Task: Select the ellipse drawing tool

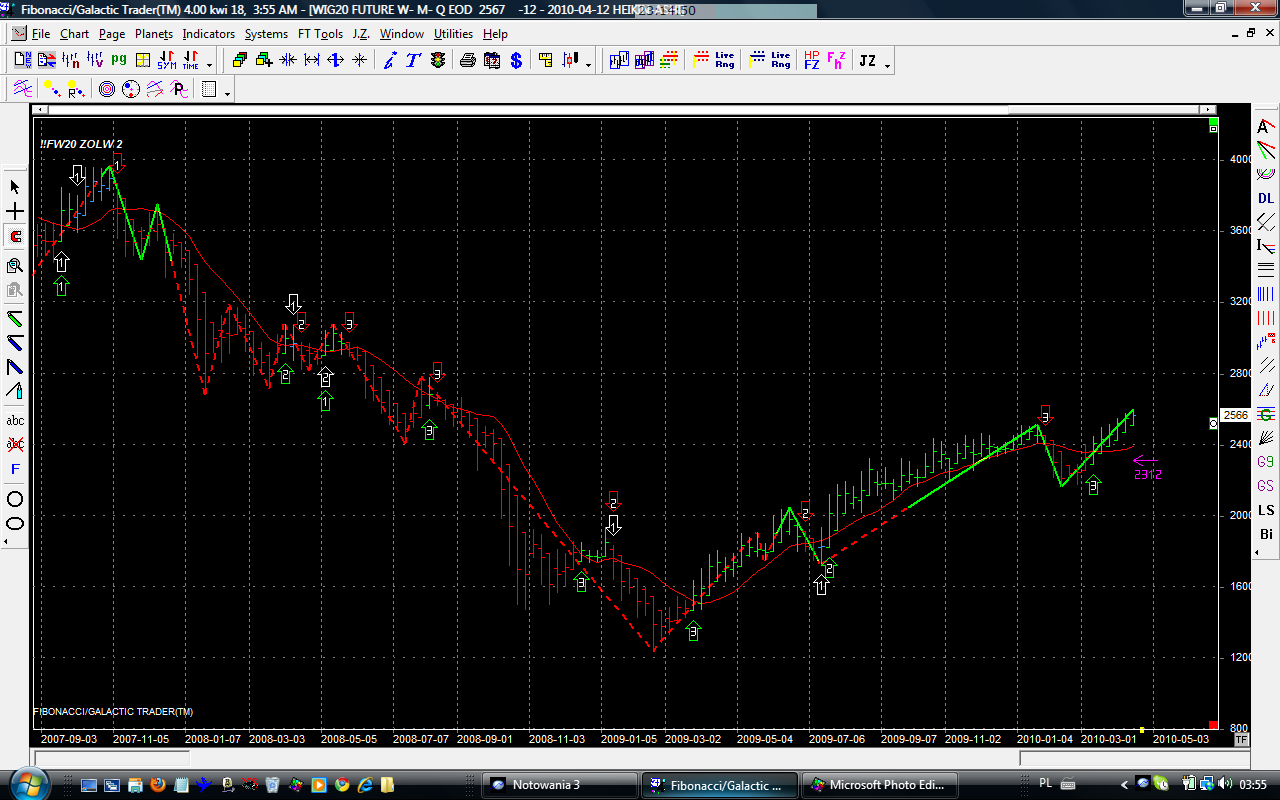Action: point(15,523)
